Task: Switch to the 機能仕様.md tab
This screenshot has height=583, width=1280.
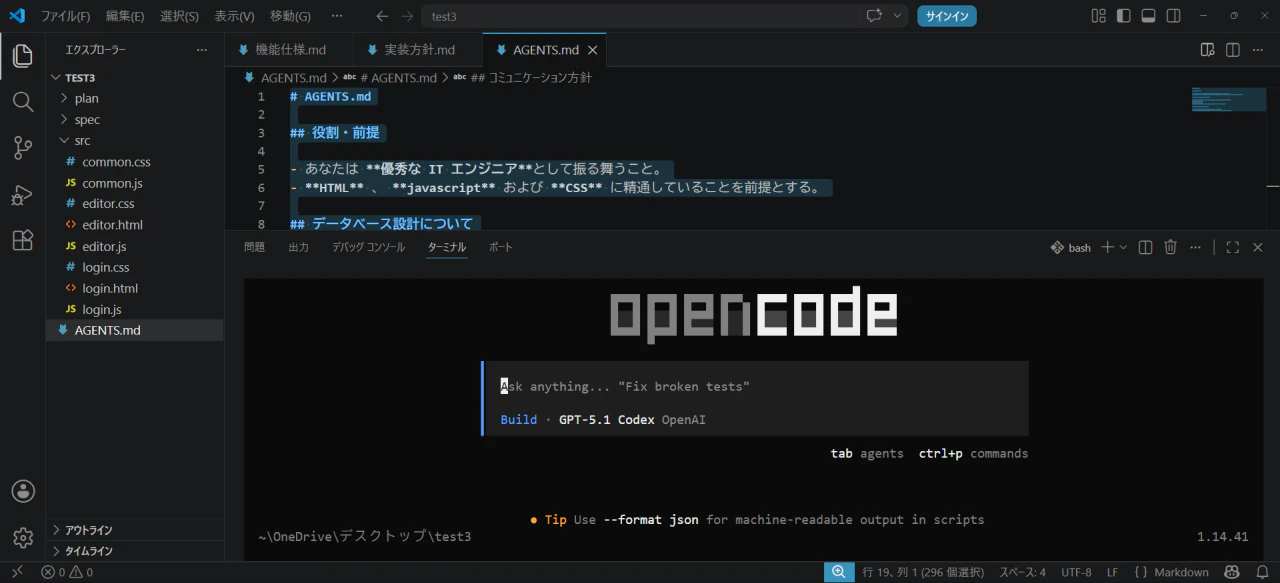Action: pyautogui.click(x=290, y=49)
